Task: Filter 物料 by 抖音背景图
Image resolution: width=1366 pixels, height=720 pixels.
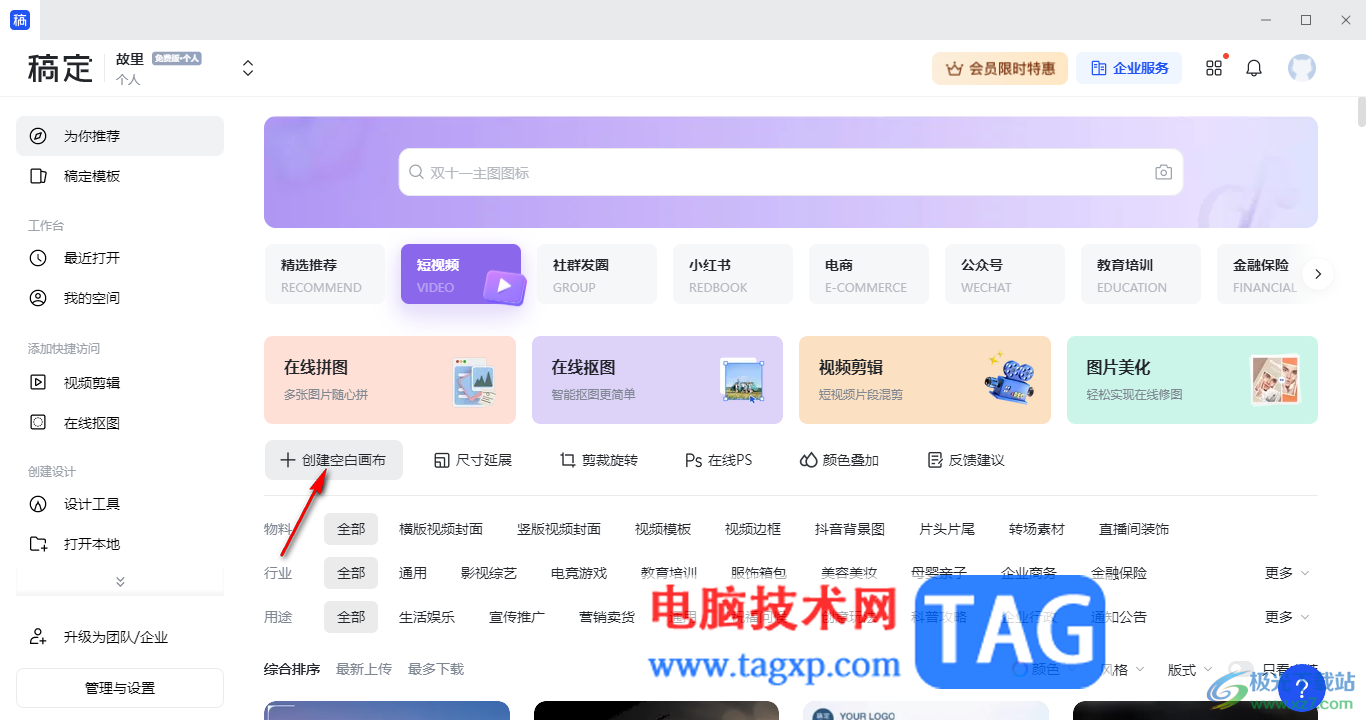Action: coord(850,529)
